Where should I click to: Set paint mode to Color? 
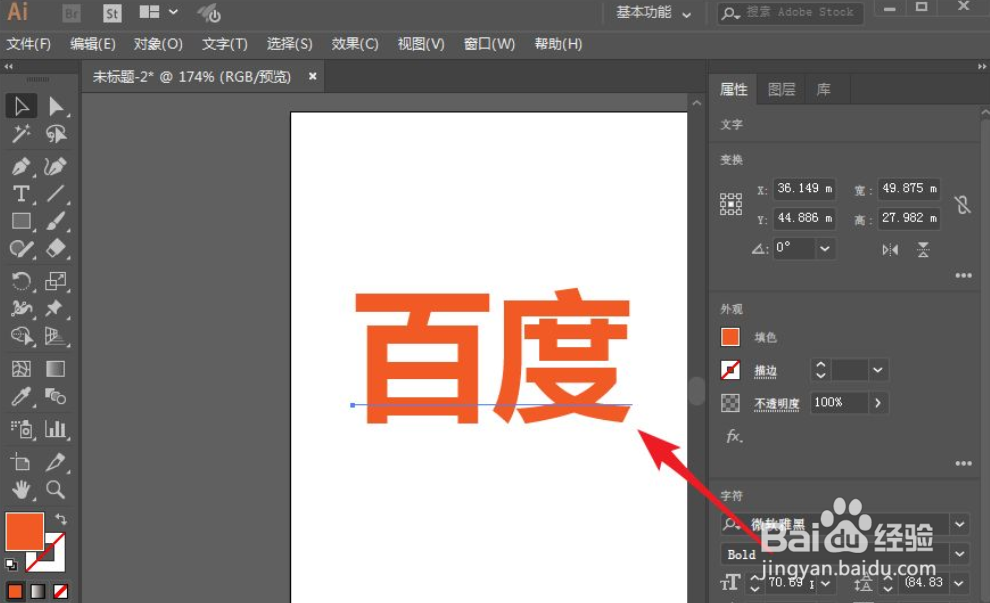15,592
